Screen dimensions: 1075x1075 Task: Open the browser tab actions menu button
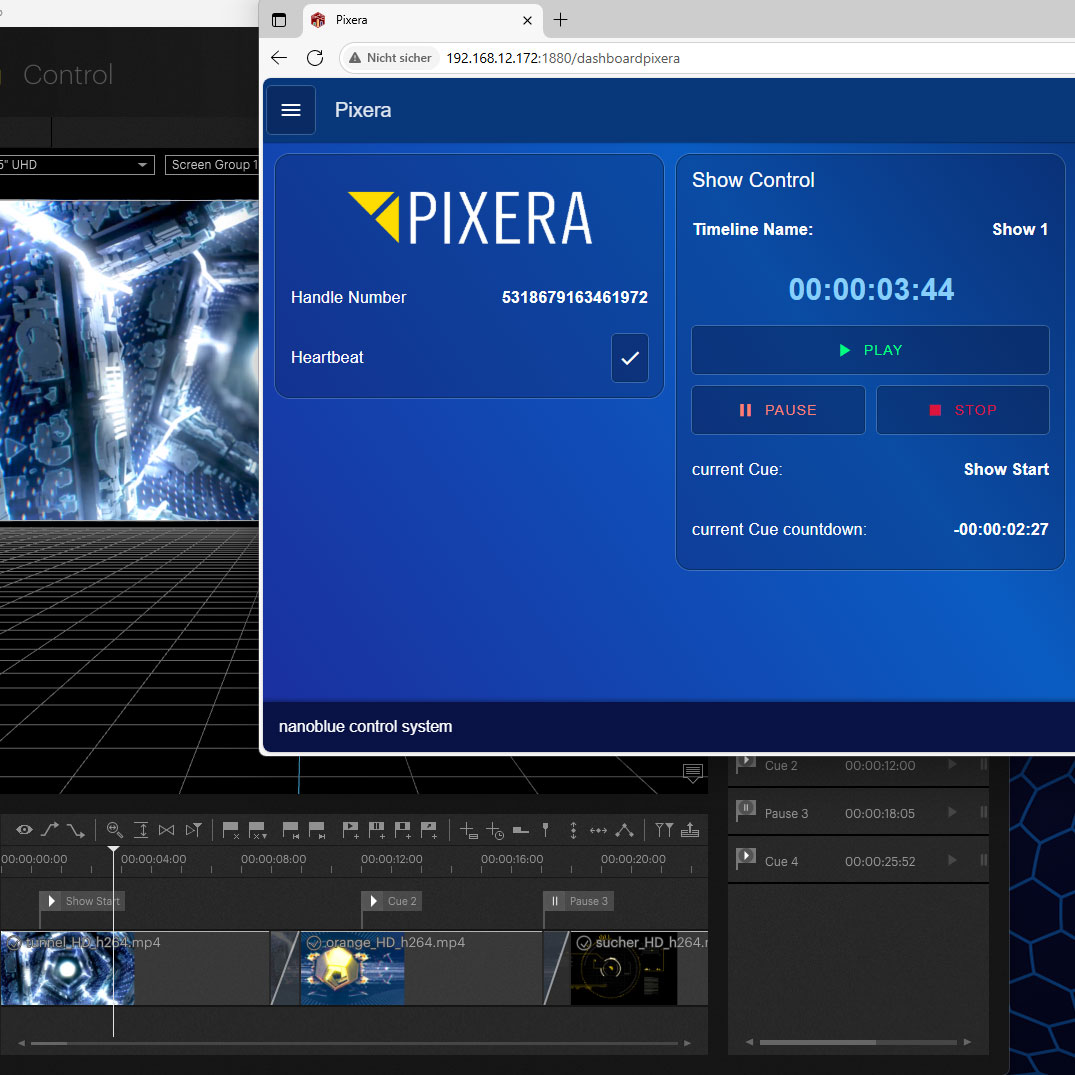coord(279,20)
